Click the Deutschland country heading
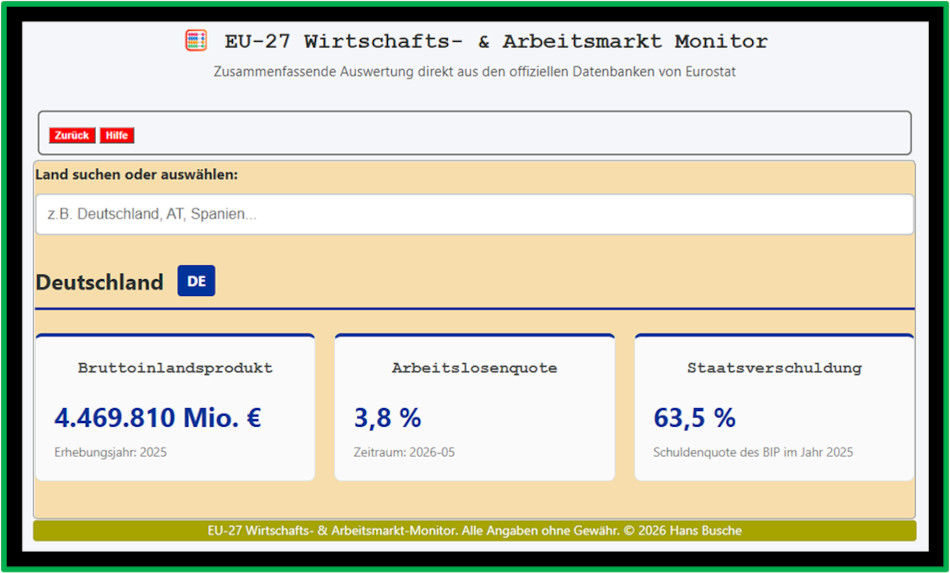Screen dimensions: 950x573 (x=99, y=282)
